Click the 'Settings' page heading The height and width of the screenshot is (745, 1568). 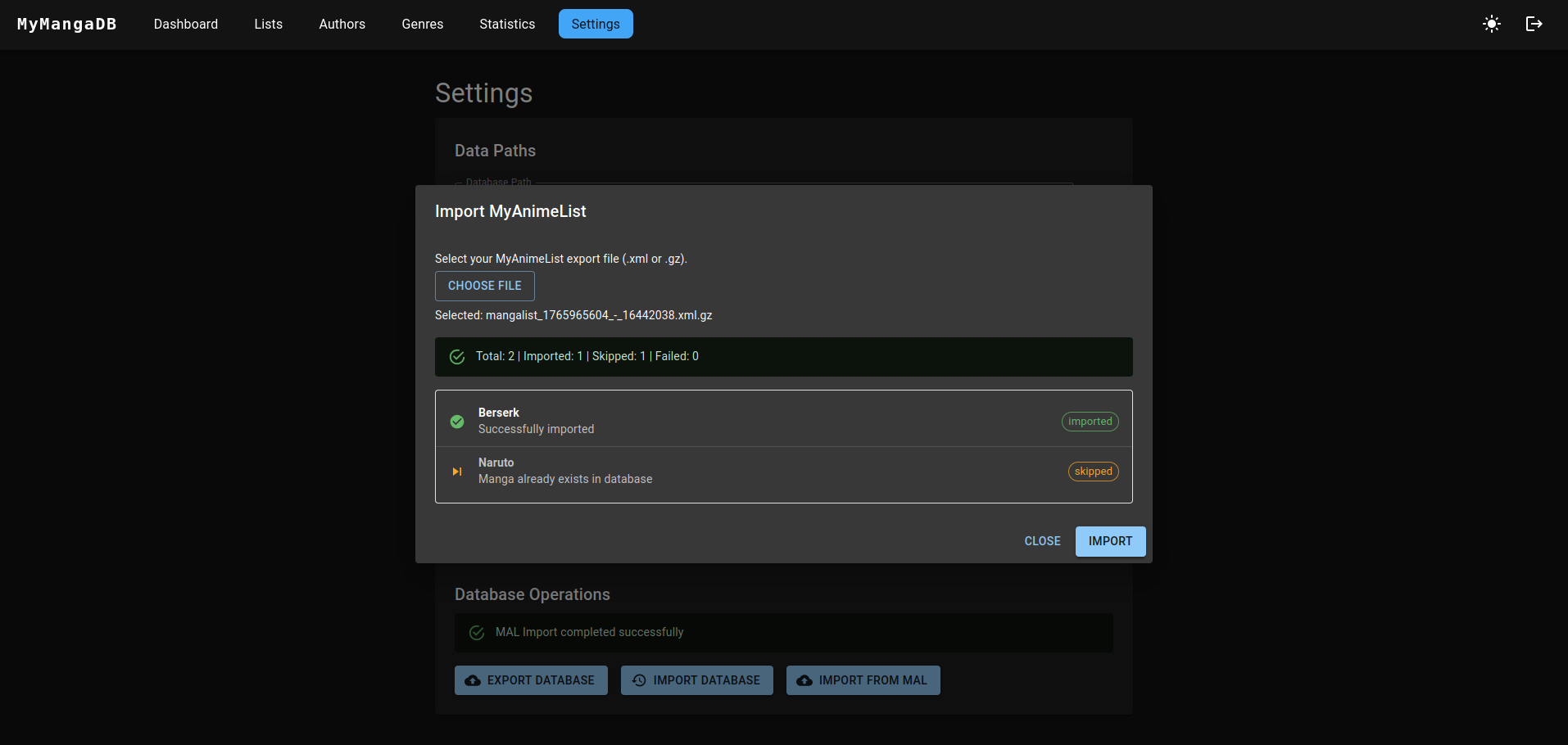(484, 93)
